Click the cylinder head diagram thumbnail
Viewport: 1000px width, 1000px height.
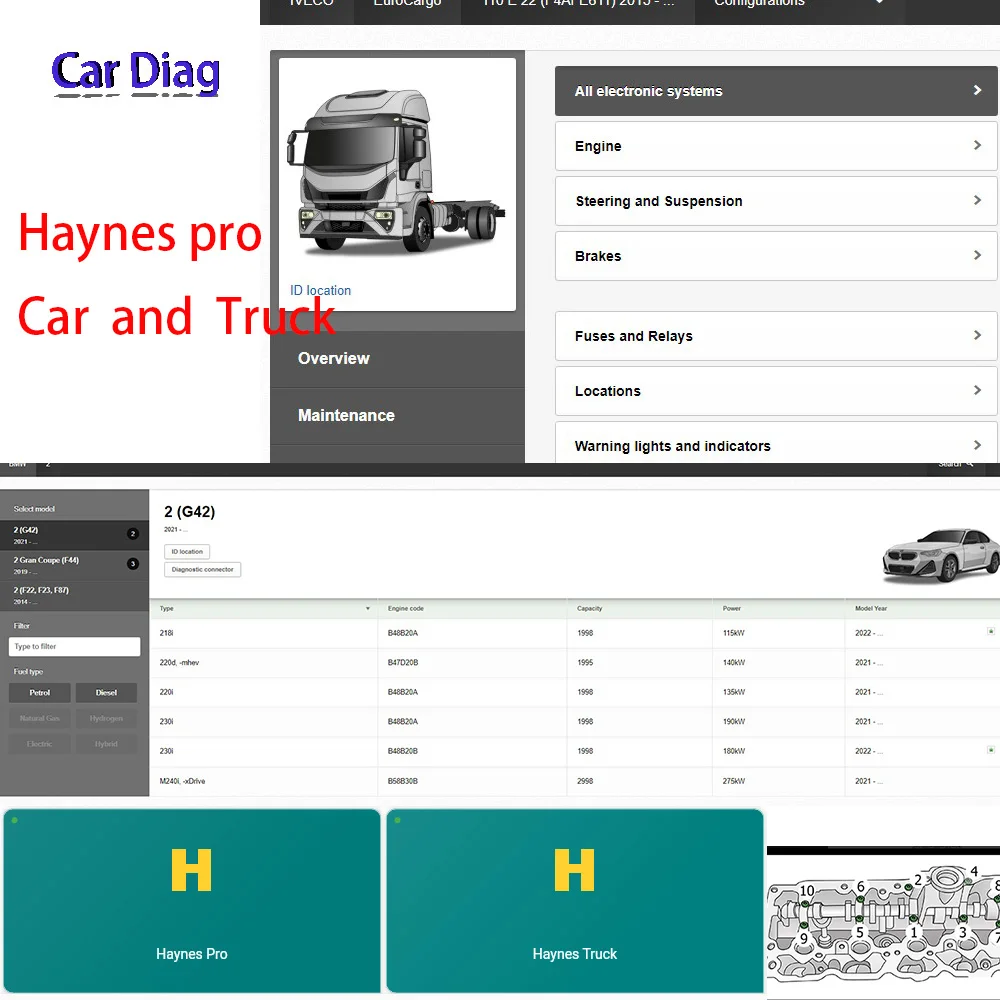[883, 920]
